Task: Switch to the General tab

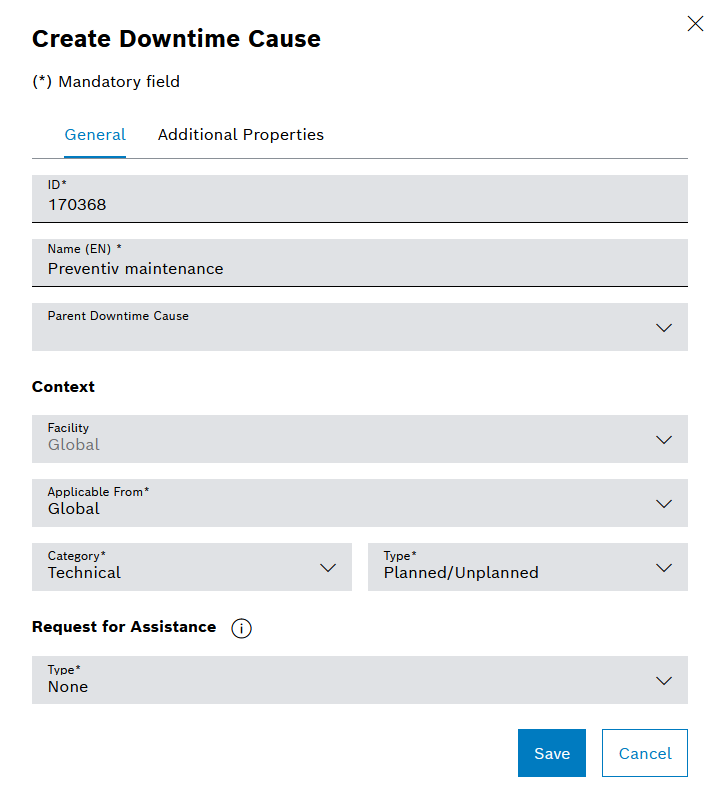Action: pos(95,135)
